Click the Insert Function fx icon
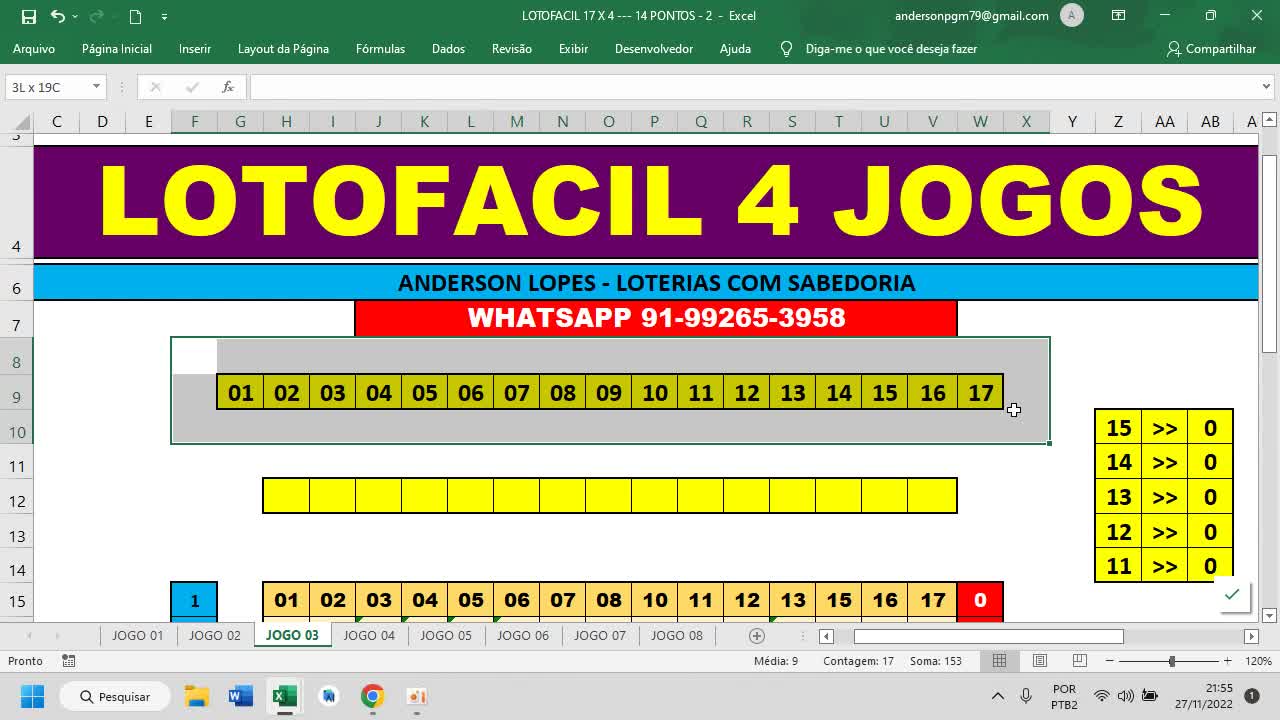The height and width of the screenshot is (720, 1280). coord(228,87)
